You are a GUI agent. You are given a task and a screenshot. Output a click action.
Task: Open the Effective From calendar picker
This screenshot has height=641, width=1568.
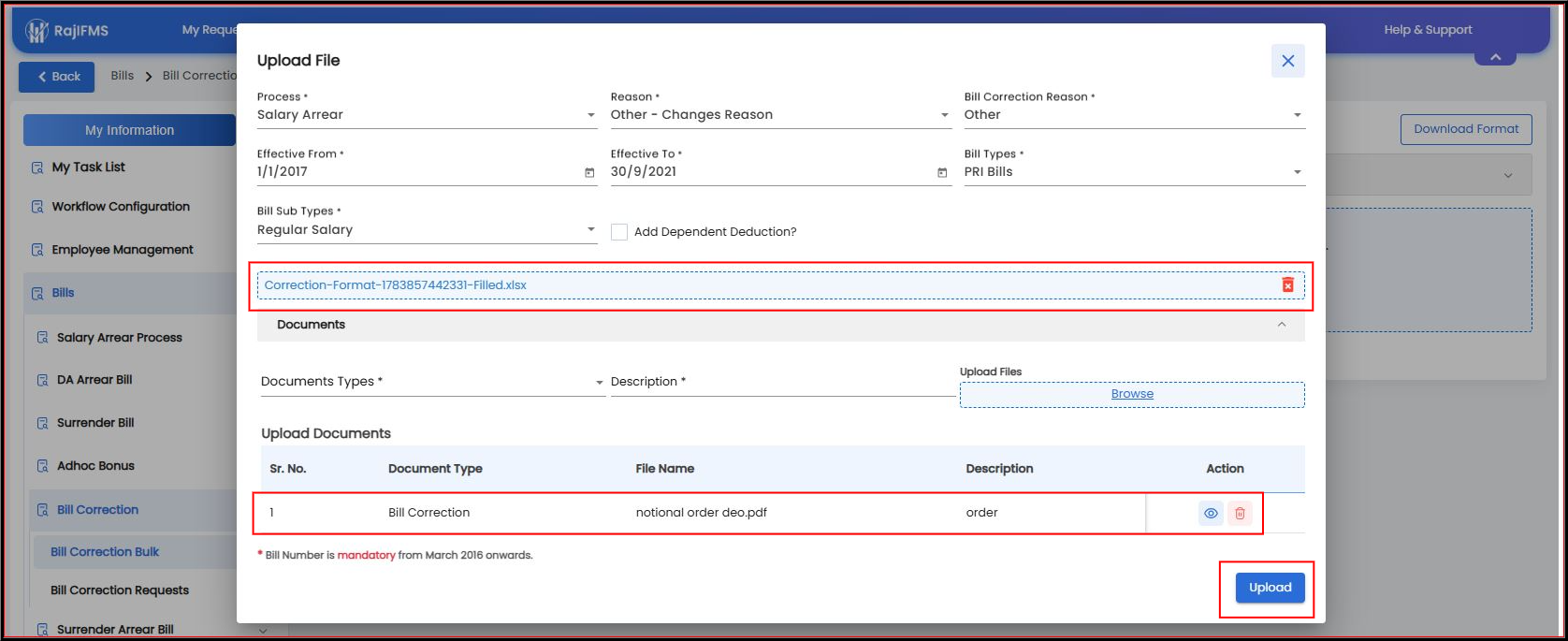(x=589, y=172)
